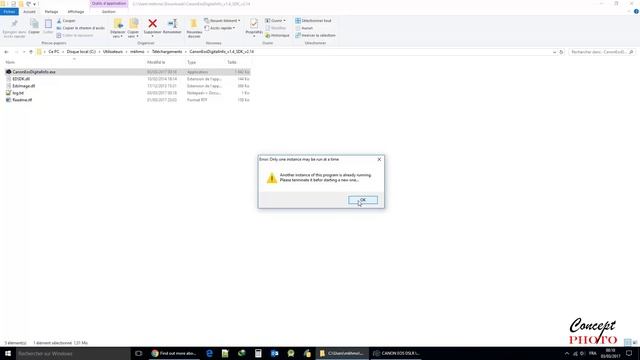Click the Rechercher sur Windows search box
This screenshot has width=640, height=360.
73,353
